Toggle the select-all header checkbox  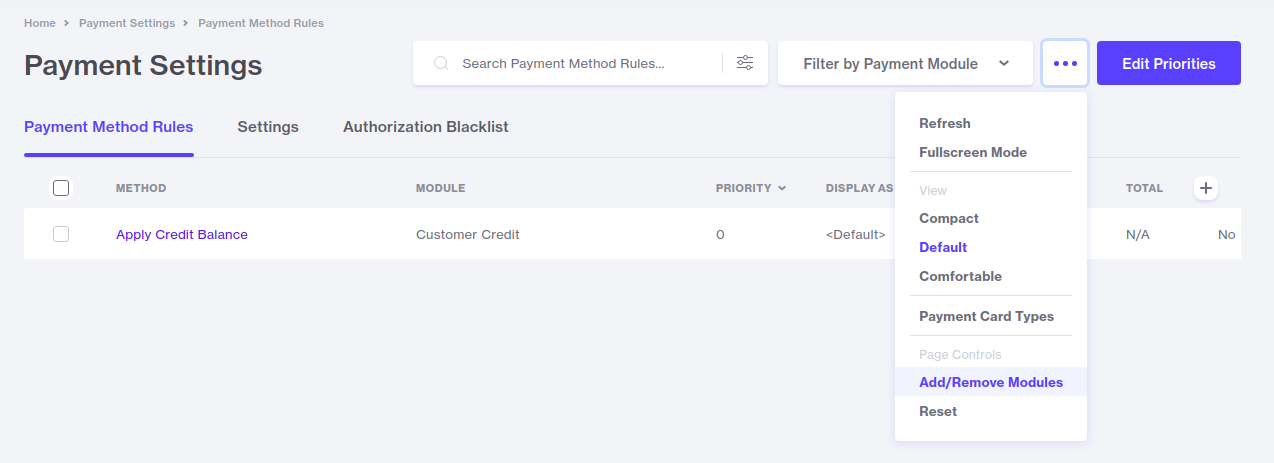click(61, 188)
